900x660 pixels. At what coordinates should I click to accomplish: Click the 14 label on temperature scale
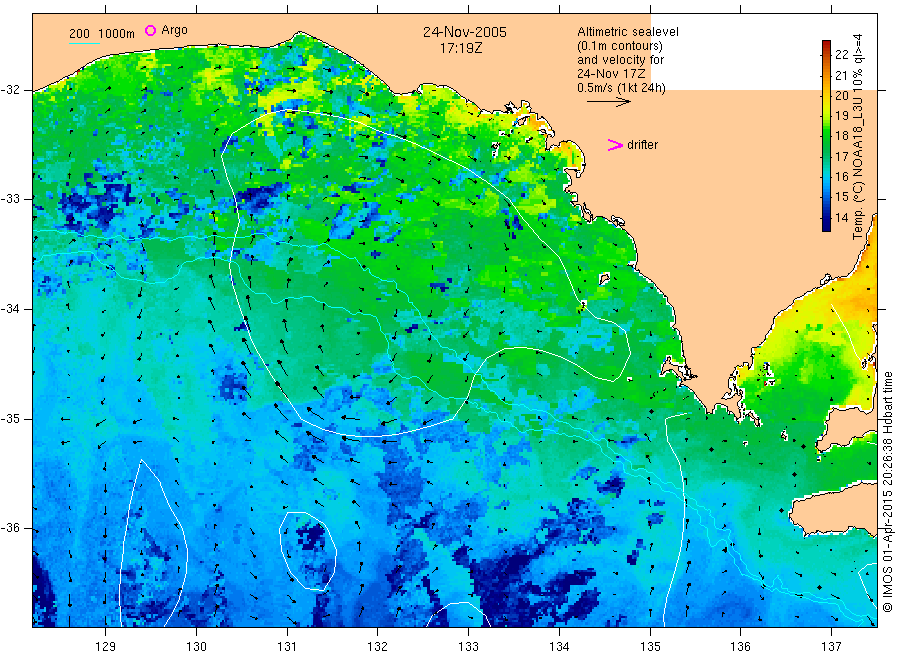click(x=841, y=218)
